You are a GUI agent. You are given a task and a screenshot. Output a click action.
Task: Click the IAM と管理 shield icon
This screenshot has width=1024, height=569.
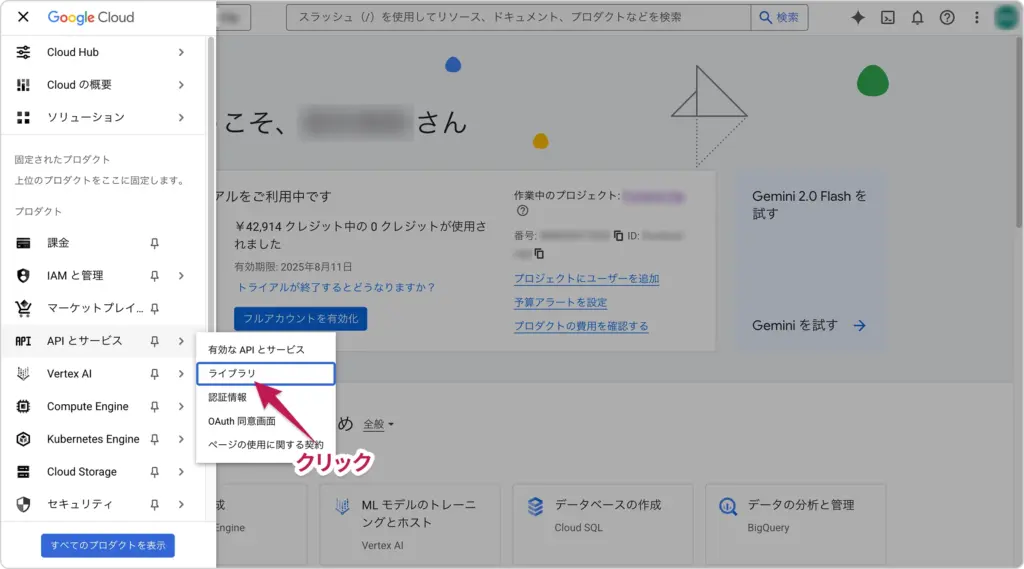click(24, 276)
